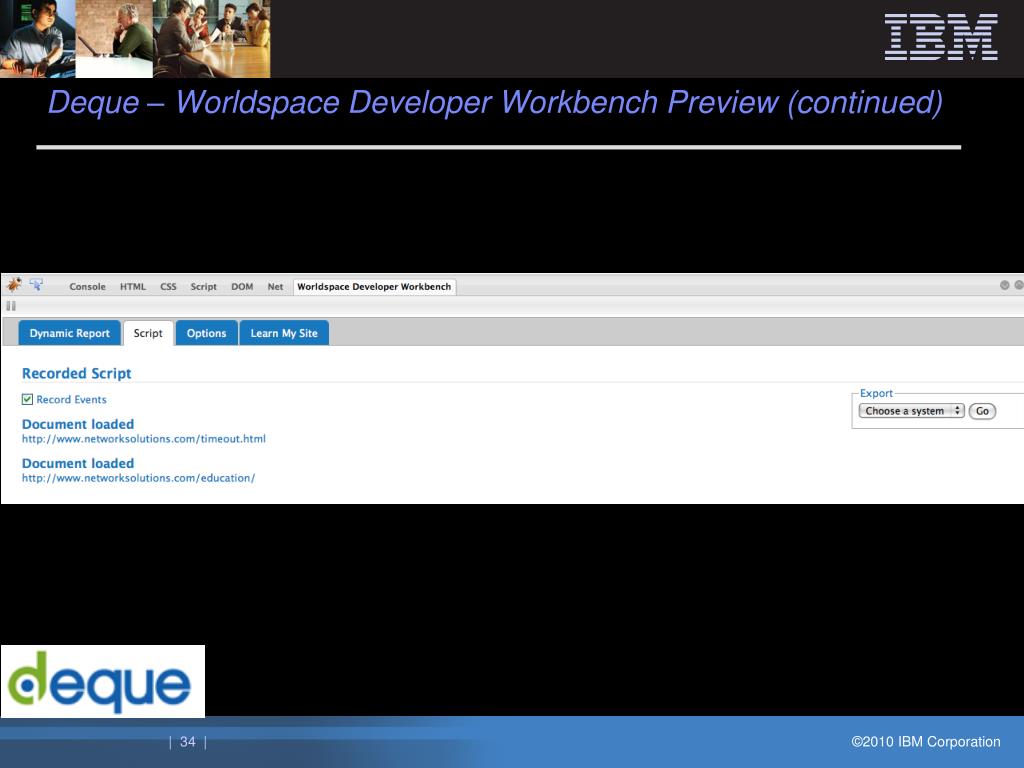This screenshot has width=1024, height=768.
Task: Click the Export group label
Action: click(x=876, y=393)
